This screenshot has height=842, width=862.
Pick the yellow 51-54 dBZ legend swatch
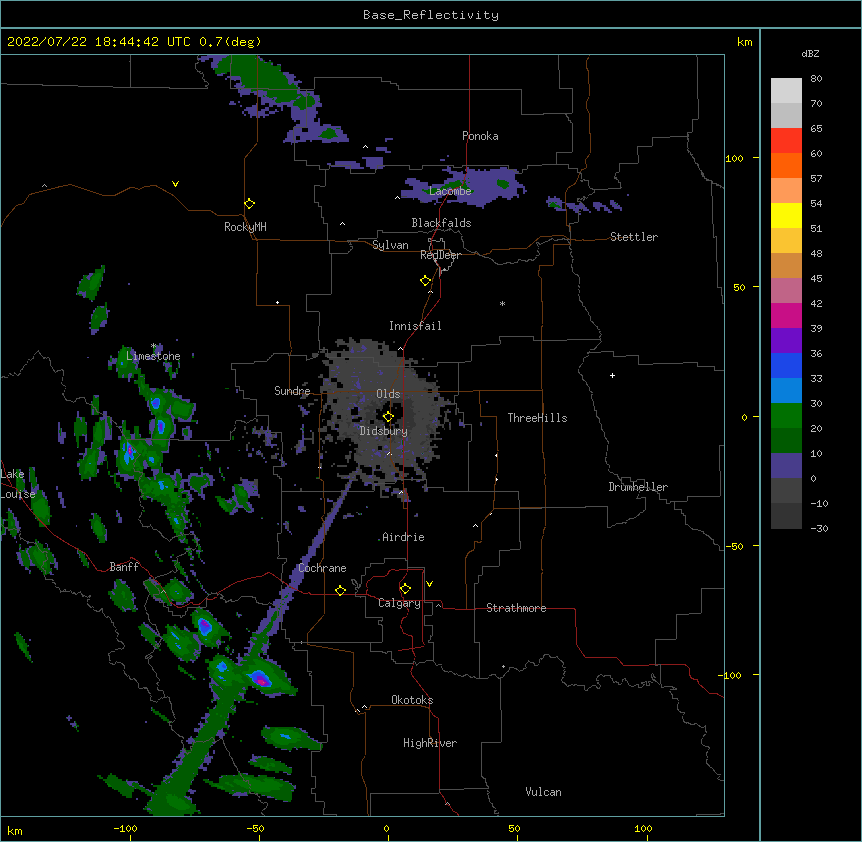pyautogui.click(x=786, y=216)
